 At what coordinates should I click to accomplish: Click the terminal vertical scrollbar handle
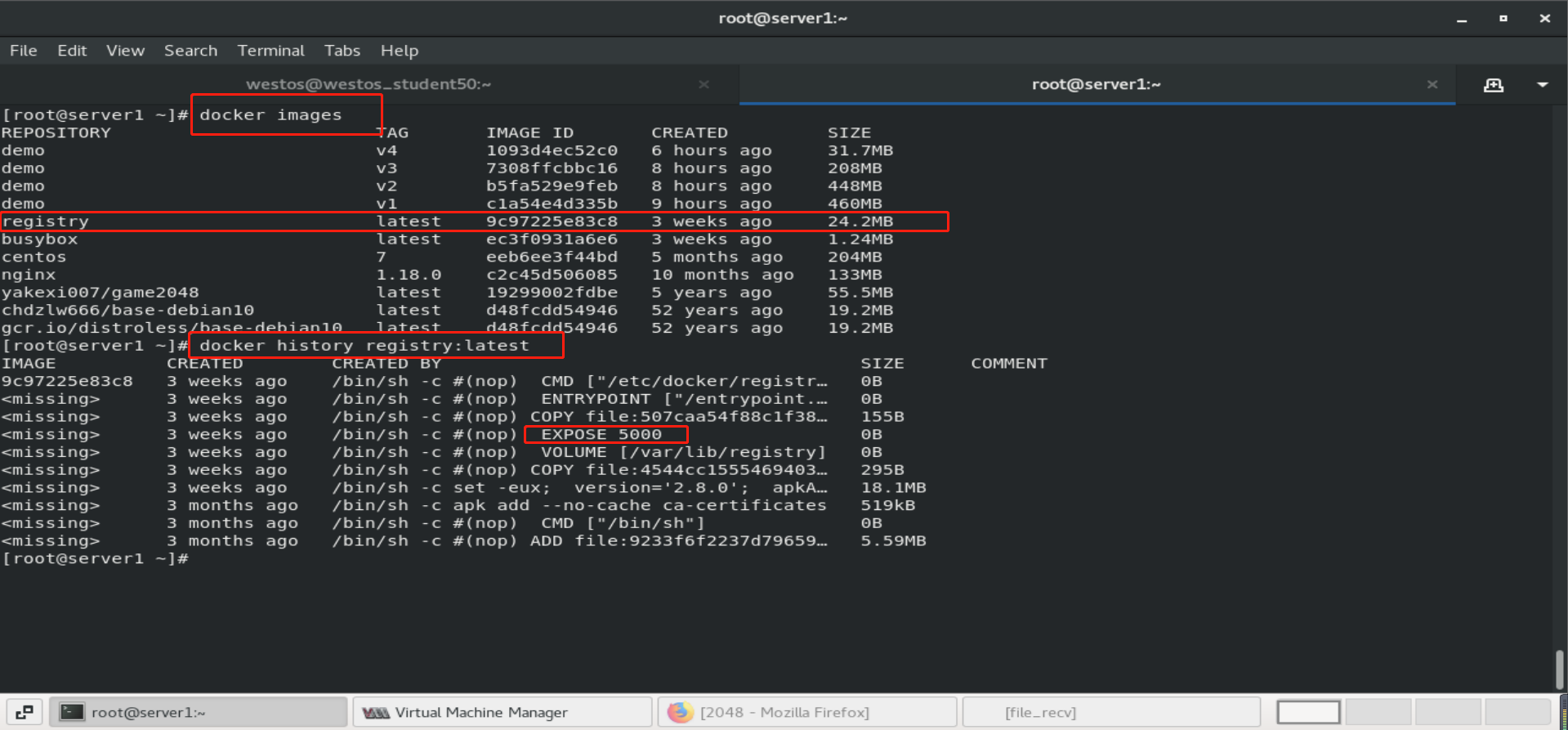[x=1560, y=670]
